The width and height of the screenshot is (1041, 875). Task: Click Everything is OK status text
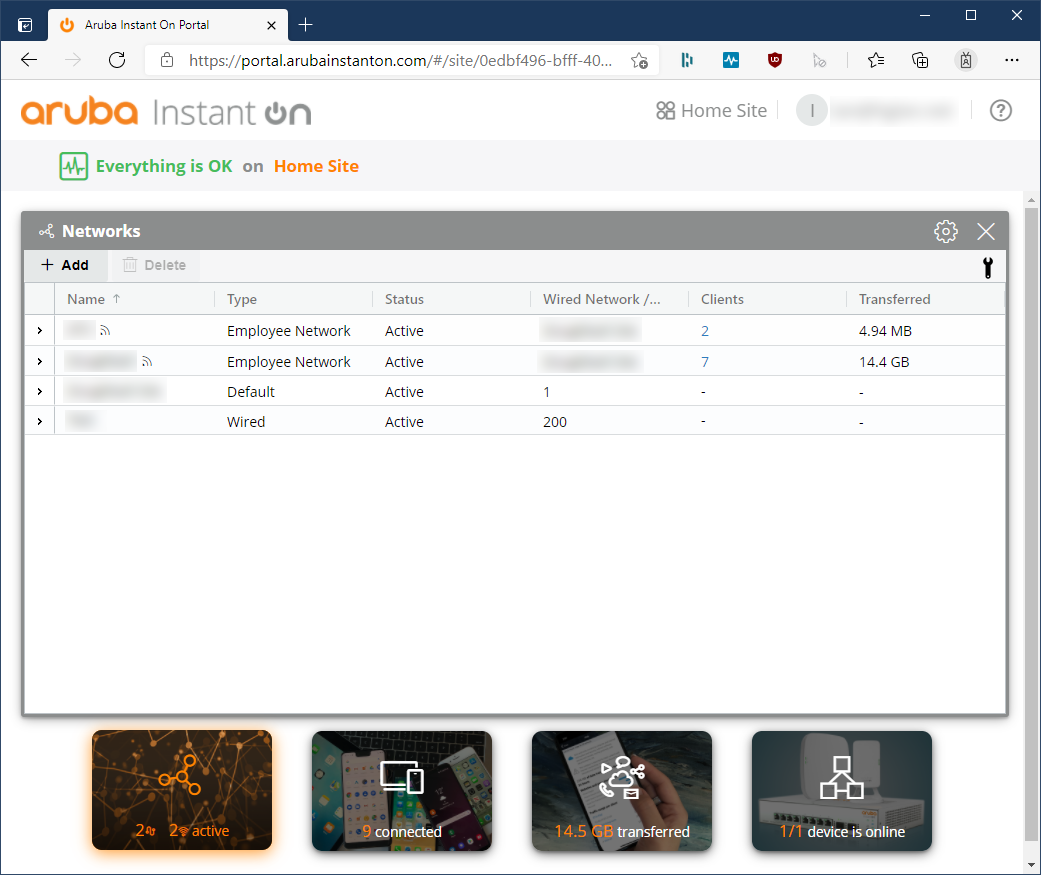(x=164, y=166)
